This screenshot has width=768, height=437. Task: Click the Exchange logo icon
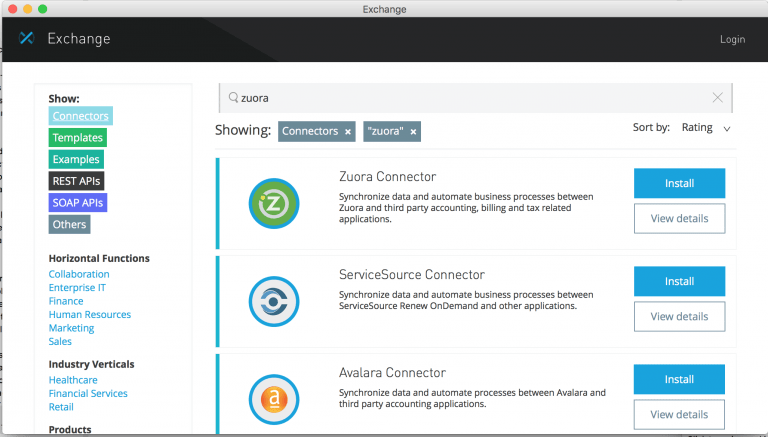[x=26, y=38]
